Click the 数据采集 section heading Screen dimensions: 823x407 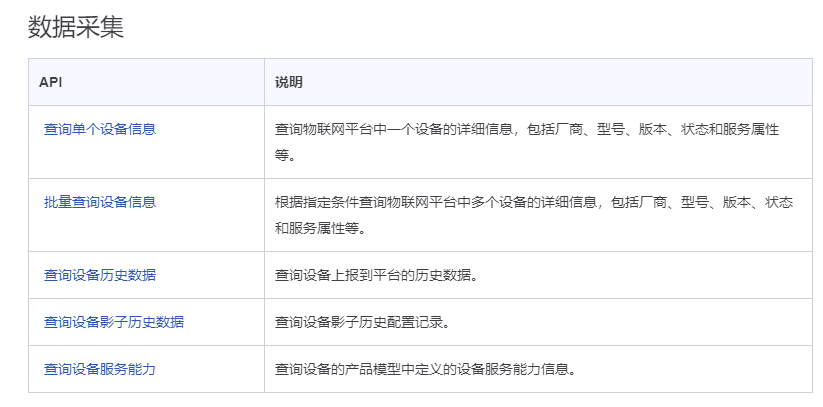[x=76, y=27]
